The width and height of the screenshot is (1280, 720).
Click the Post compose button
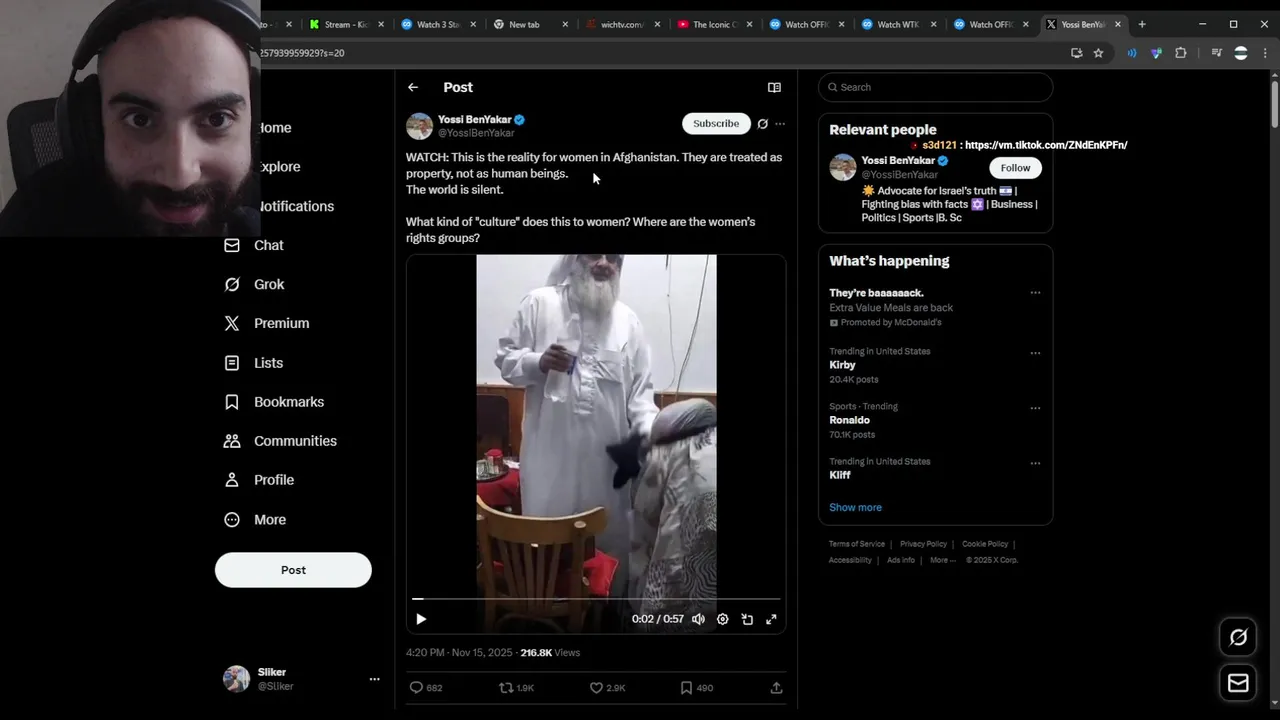click(293, 570)
